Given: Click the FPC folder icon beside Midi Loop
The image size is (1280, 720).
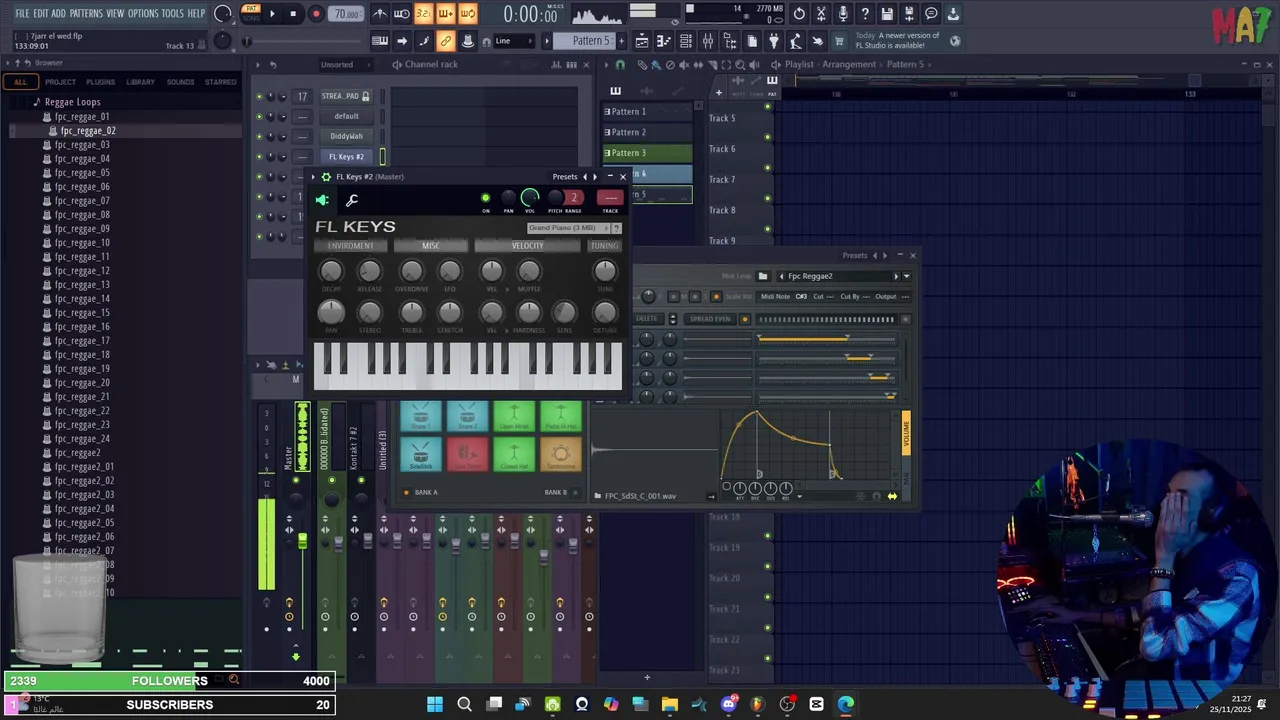Looking at the screenshot, I should tap(763, 276).
